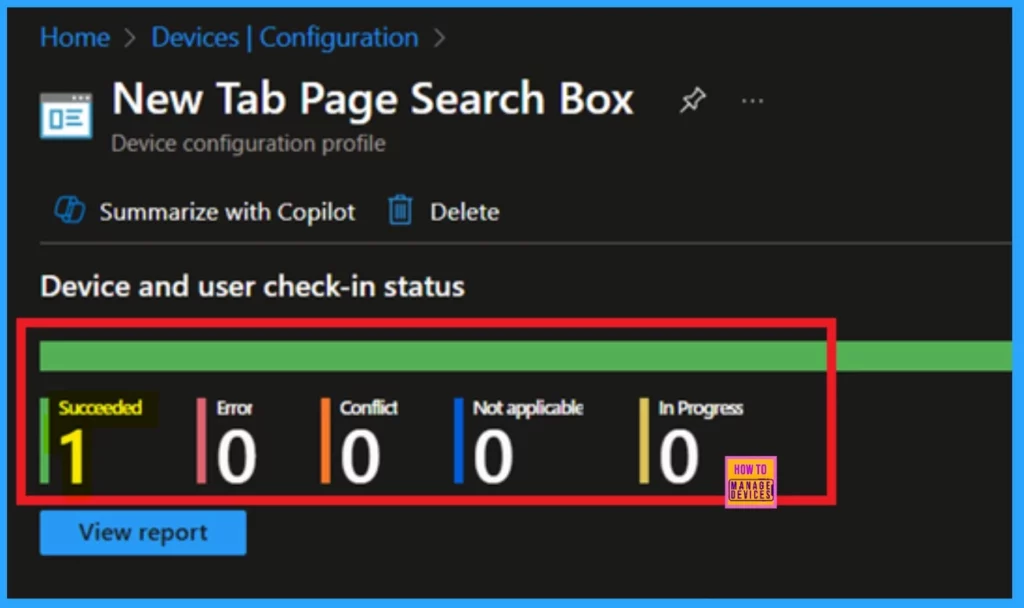Click the Error status label

[234, 408]
